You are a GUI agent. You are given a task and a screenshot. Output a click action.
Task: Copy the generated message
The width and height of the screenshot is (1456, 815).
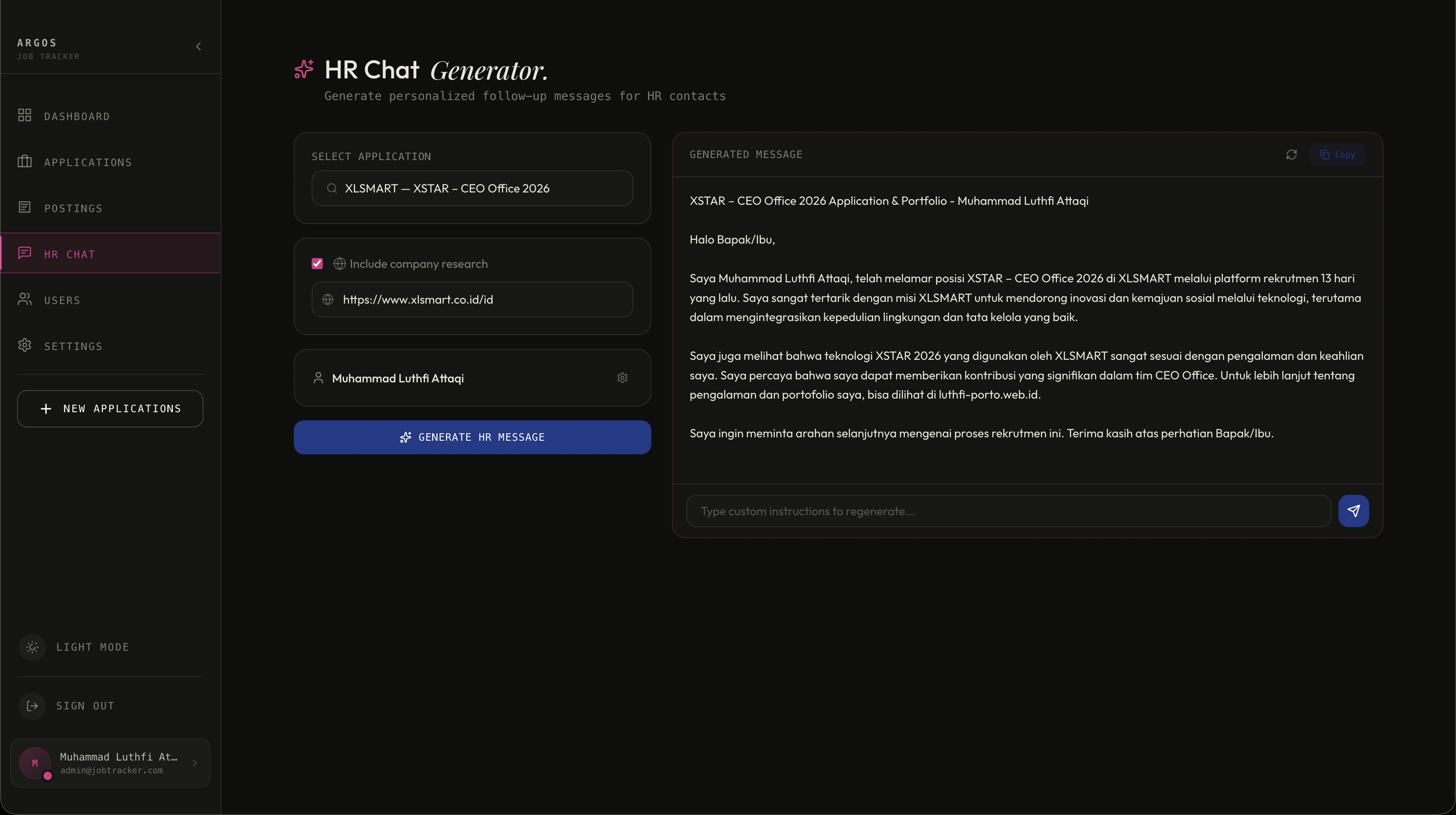pyautogui.click(x=1337, y=155)
